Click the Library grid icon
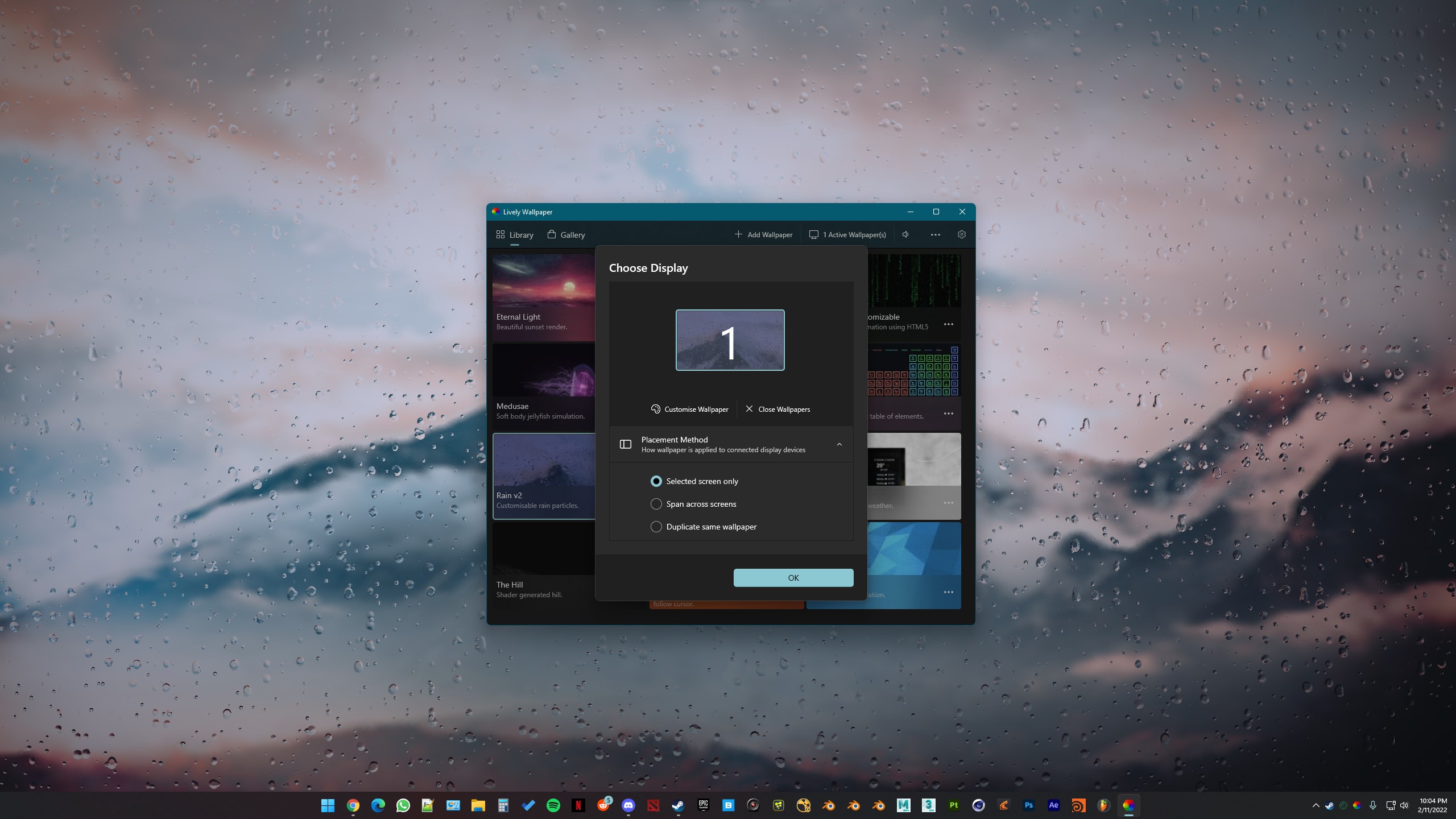 (x=500, y=234)
